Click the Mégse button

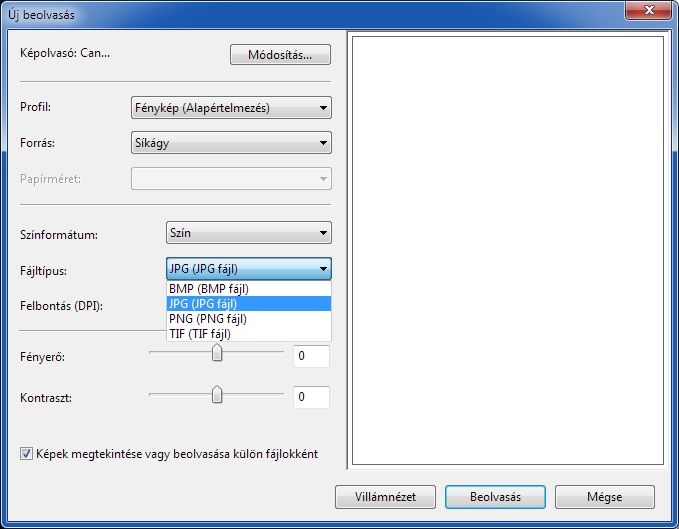605,497
